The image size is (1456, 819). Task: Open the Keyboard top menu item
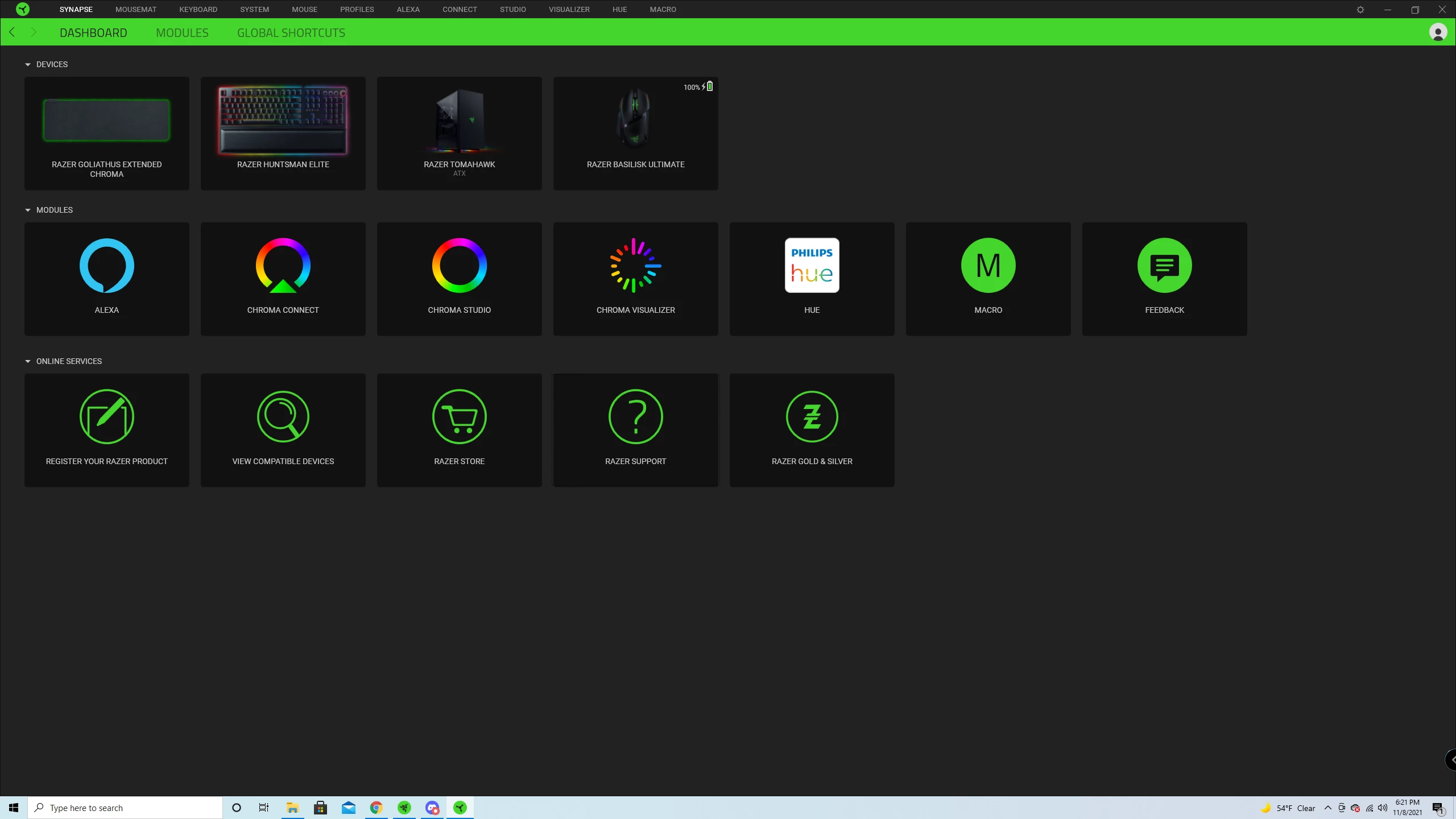[198, 10]
